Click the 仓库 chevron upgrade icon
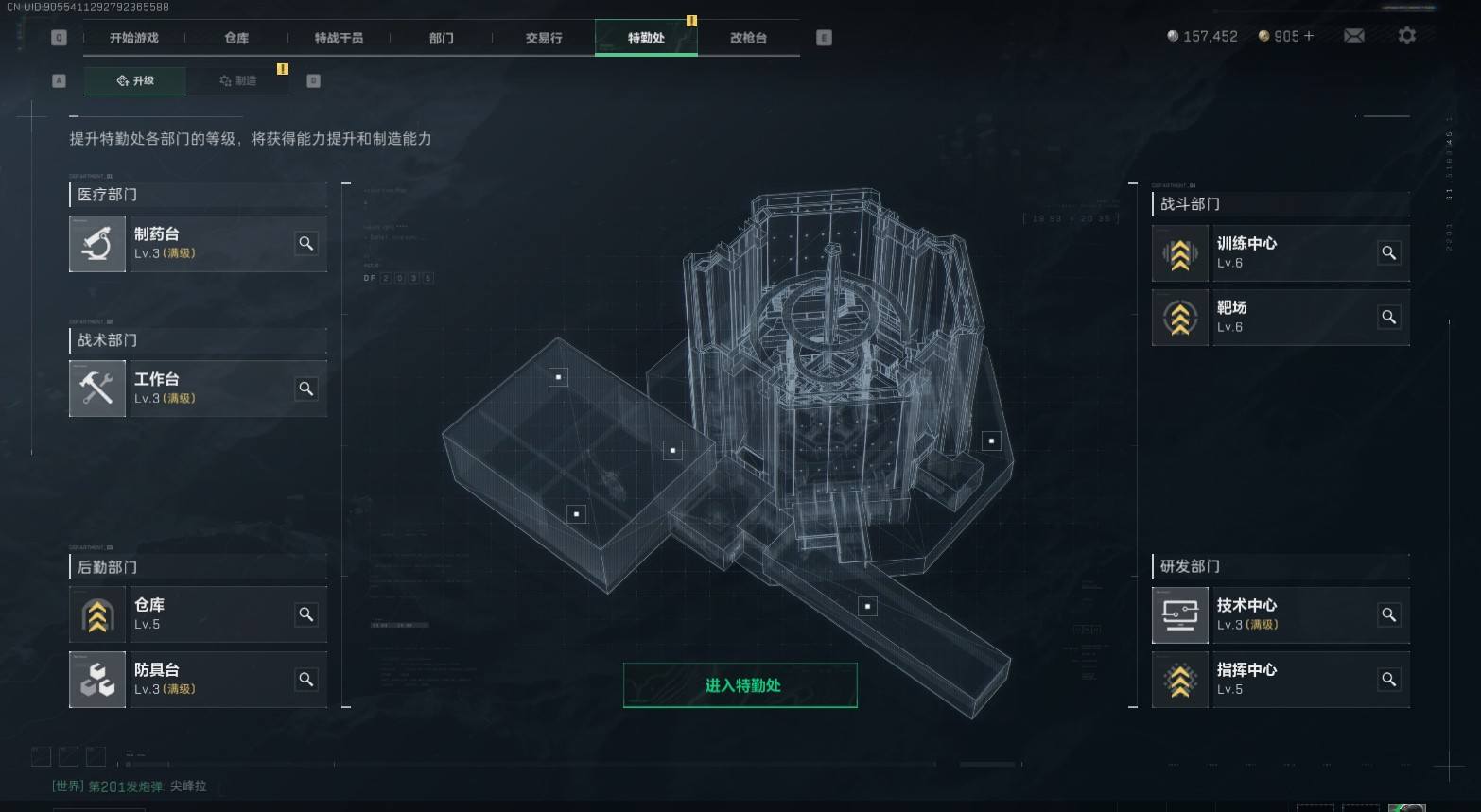 click(x=97, y=614)
